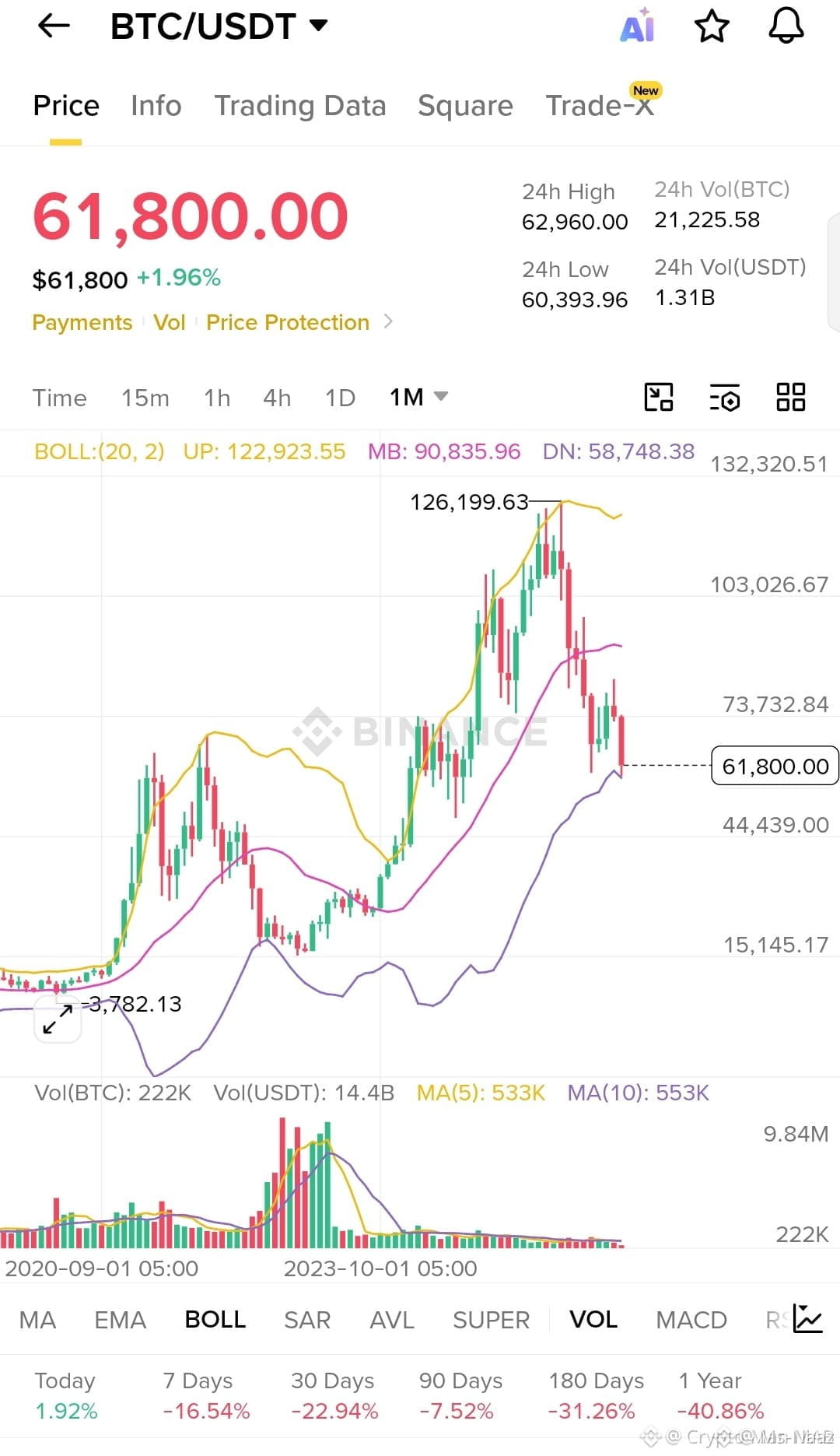Tap the 3,782.13 low price marker
840x1456 pixels.
[135, 1004]
